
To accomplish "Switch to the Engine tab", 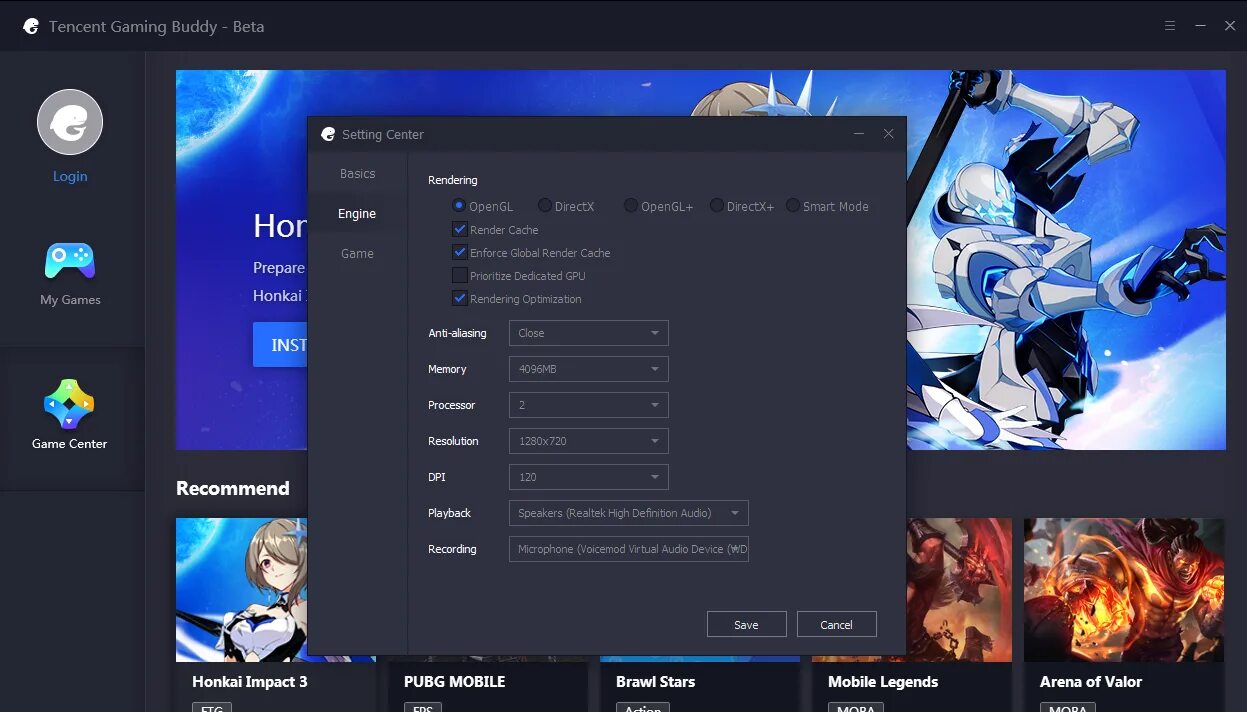I will [357, 214].
